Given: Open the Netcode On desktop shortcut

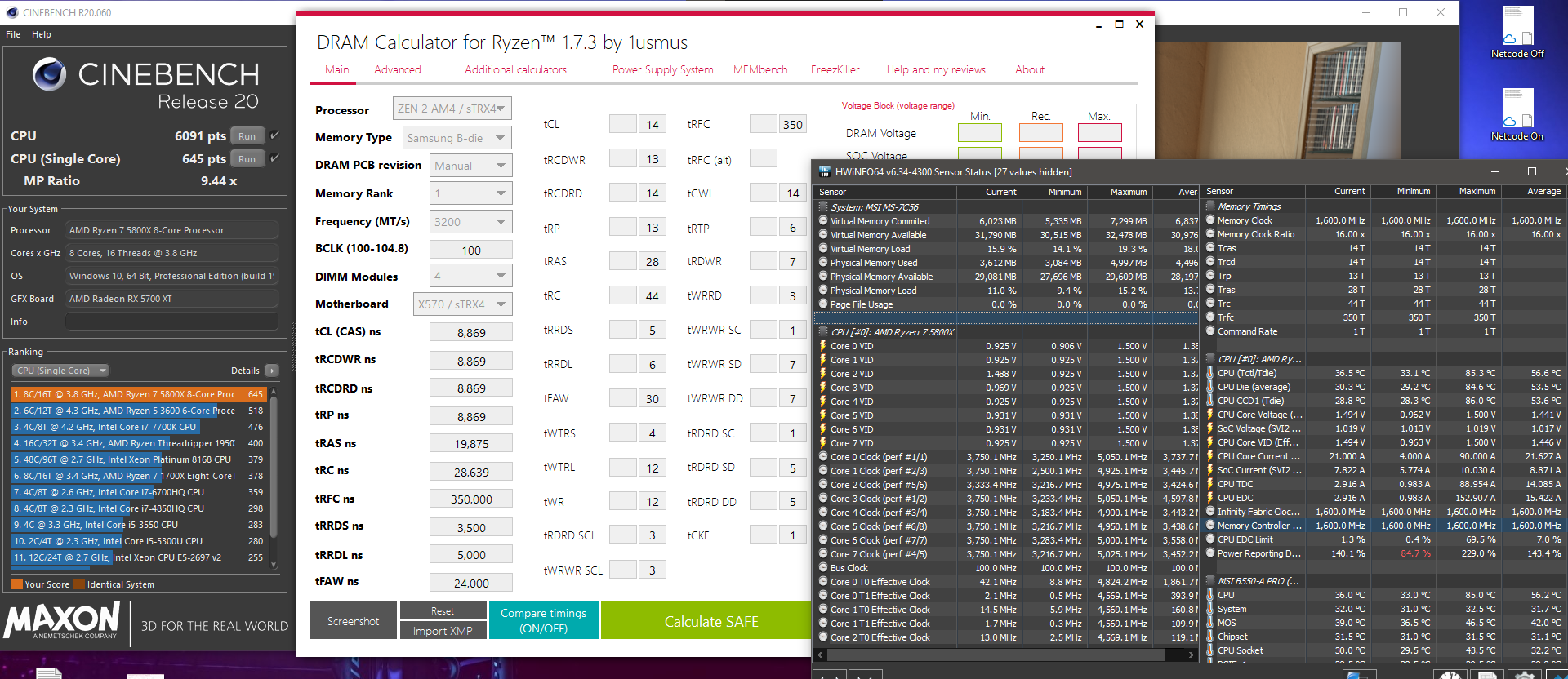Looking at the screenshot, I should click(1517, 114).
